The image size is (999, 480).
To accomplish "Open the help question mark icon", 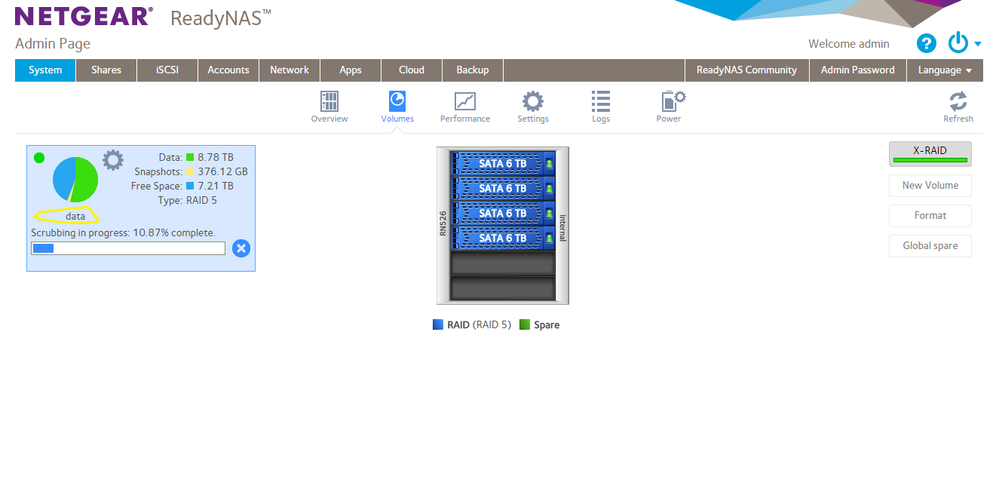I will [x=926, y=44].
